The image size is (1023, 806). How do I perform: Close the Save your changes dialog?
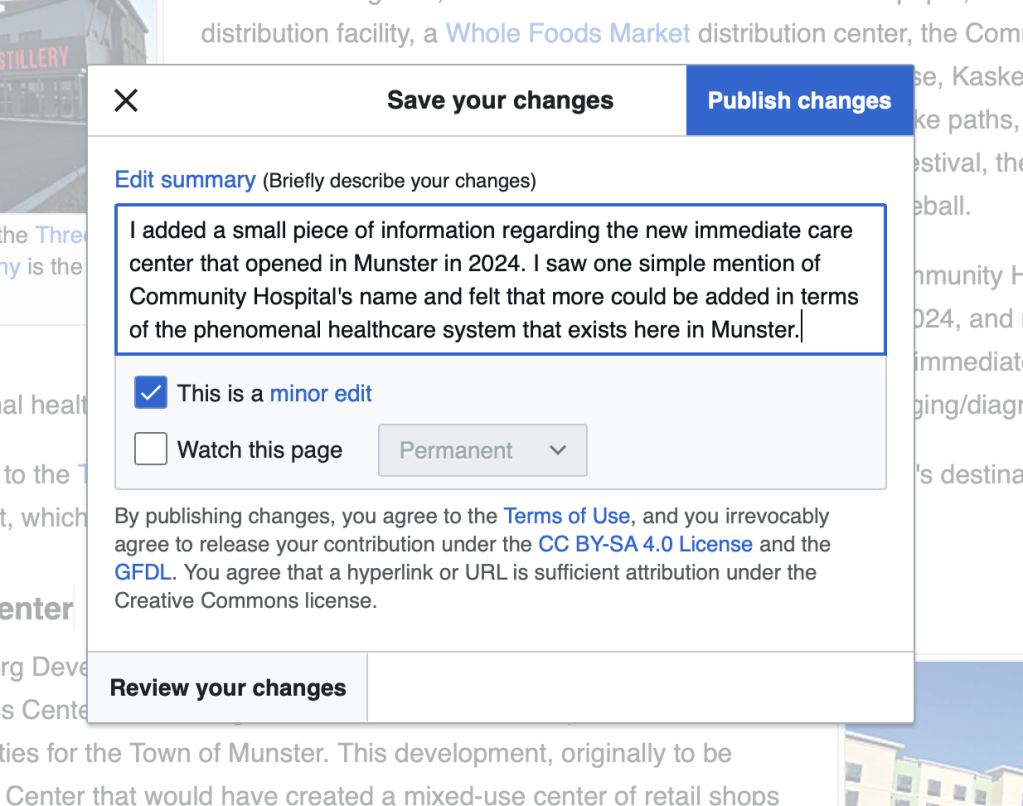(x=126, y=100)
